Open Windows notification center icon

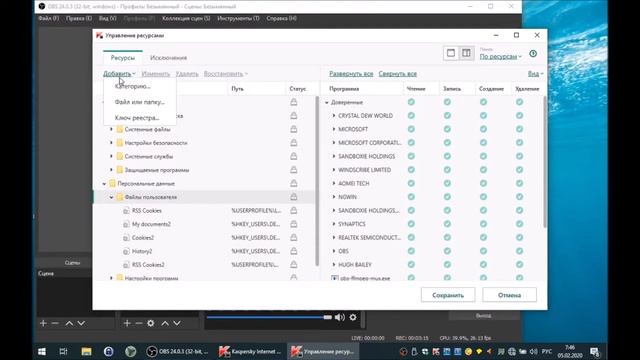pos(595,351)
